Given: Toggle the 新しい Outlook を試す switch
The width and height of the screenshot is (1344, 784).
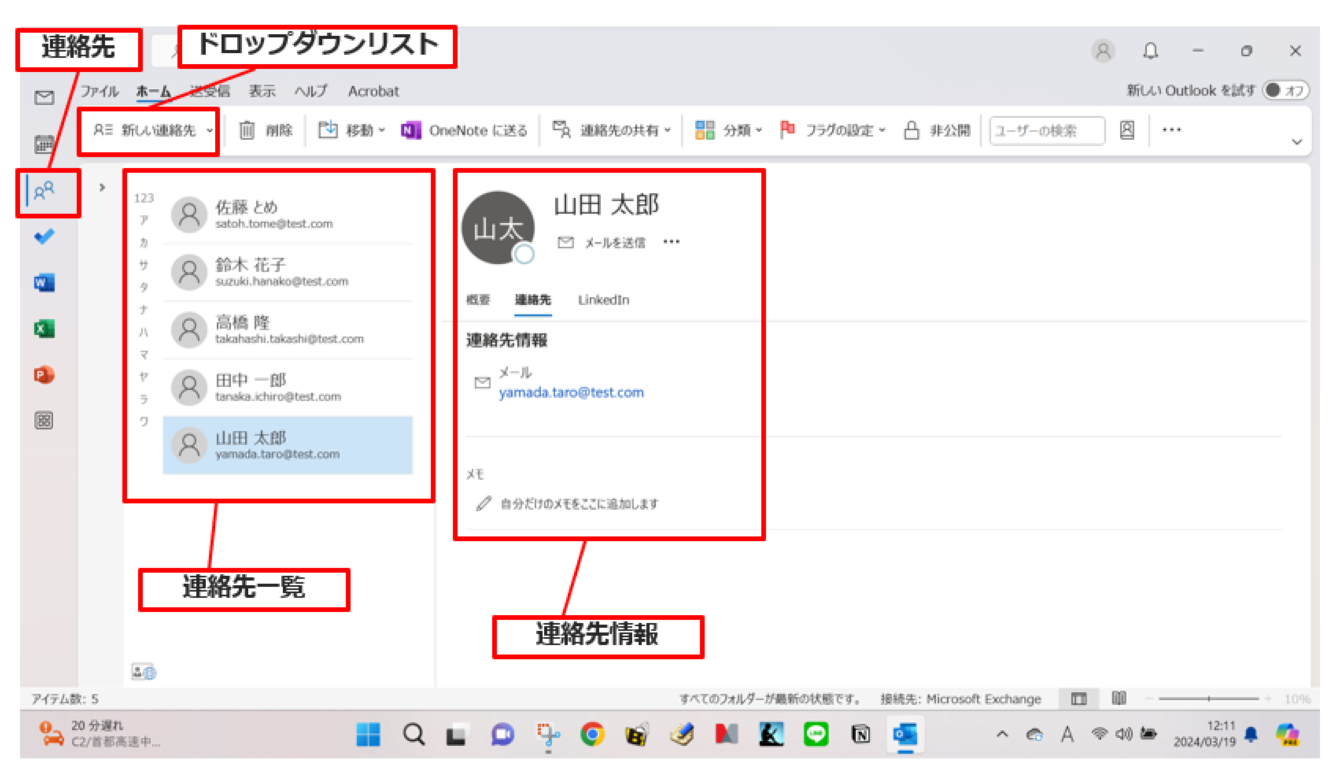Looking at the screenshot, I should click(x=1285, y=91).
